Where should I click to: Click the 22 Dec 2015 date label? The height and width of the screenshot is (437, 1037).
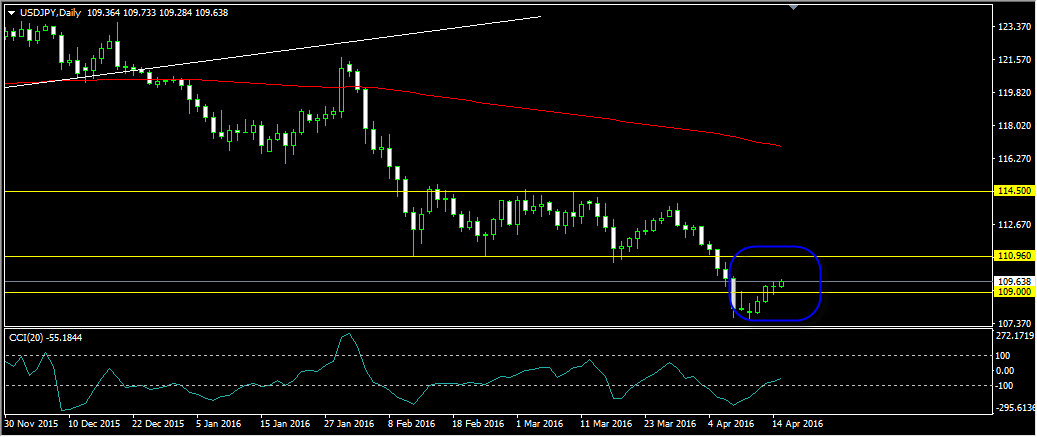click(x=160, y=423)
